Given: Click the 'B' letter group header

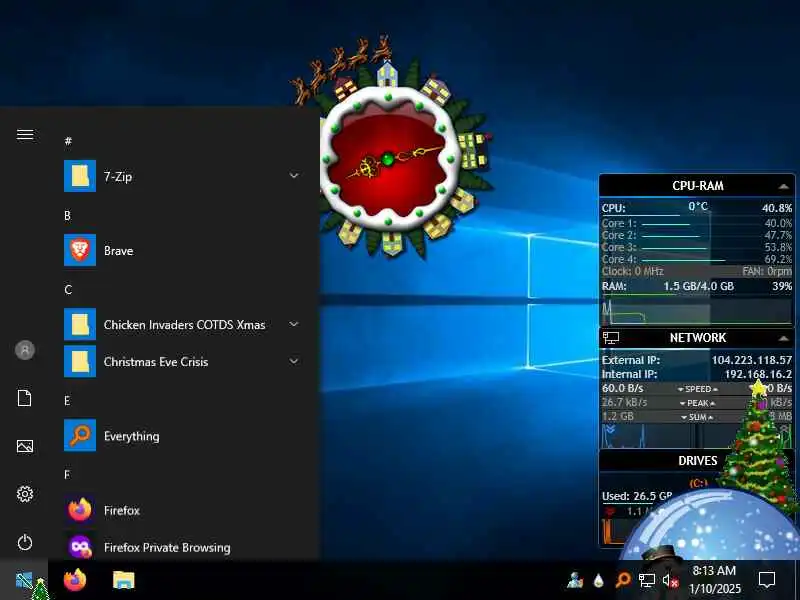Looking at the screenshot, I should 67,215.
